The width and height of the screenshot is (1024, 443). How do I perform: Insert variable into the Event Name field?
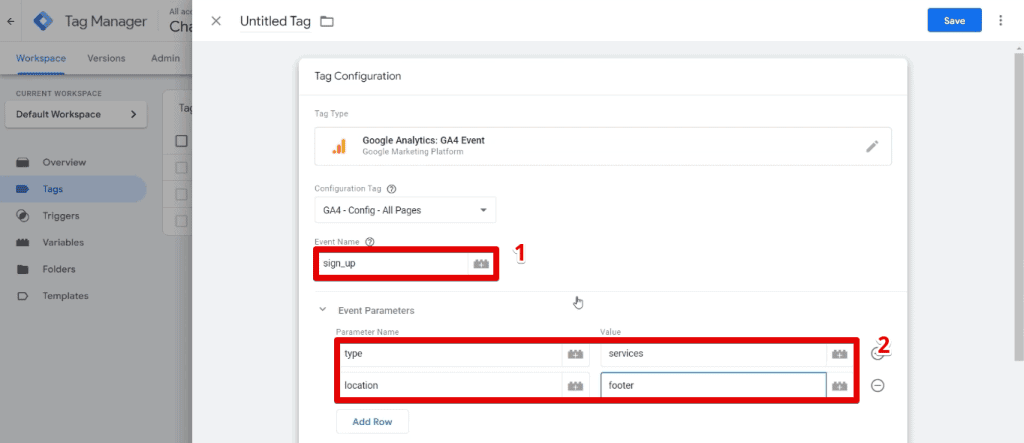point(481,264)
